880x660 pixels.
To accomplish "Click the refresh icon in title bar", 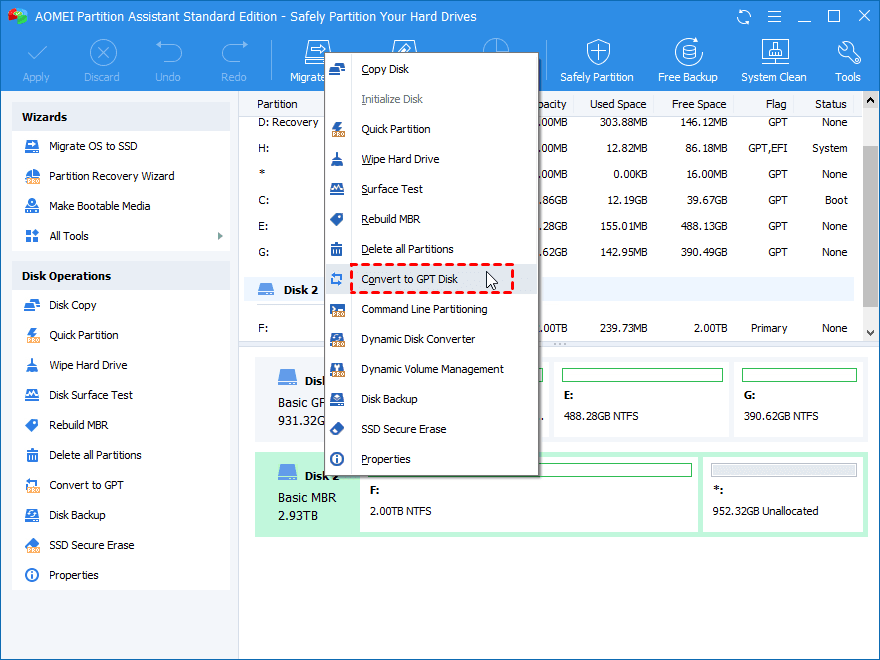I will [744, 17].
